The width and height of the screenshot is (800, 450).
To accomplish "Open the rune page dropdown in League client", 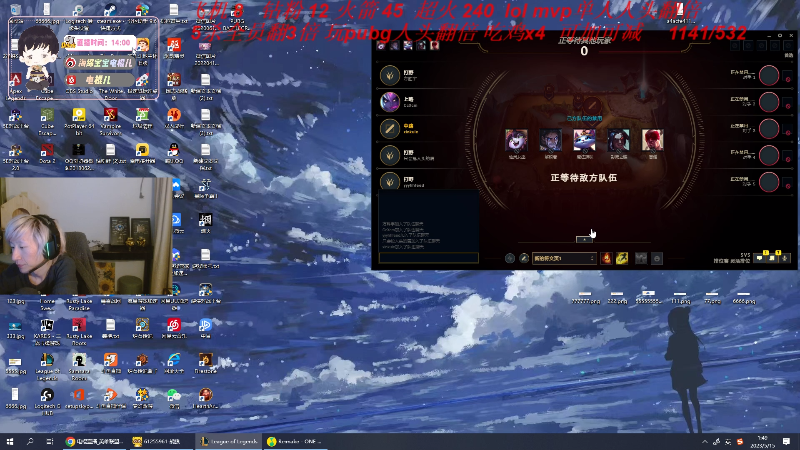I will click(x=564, y=259).
